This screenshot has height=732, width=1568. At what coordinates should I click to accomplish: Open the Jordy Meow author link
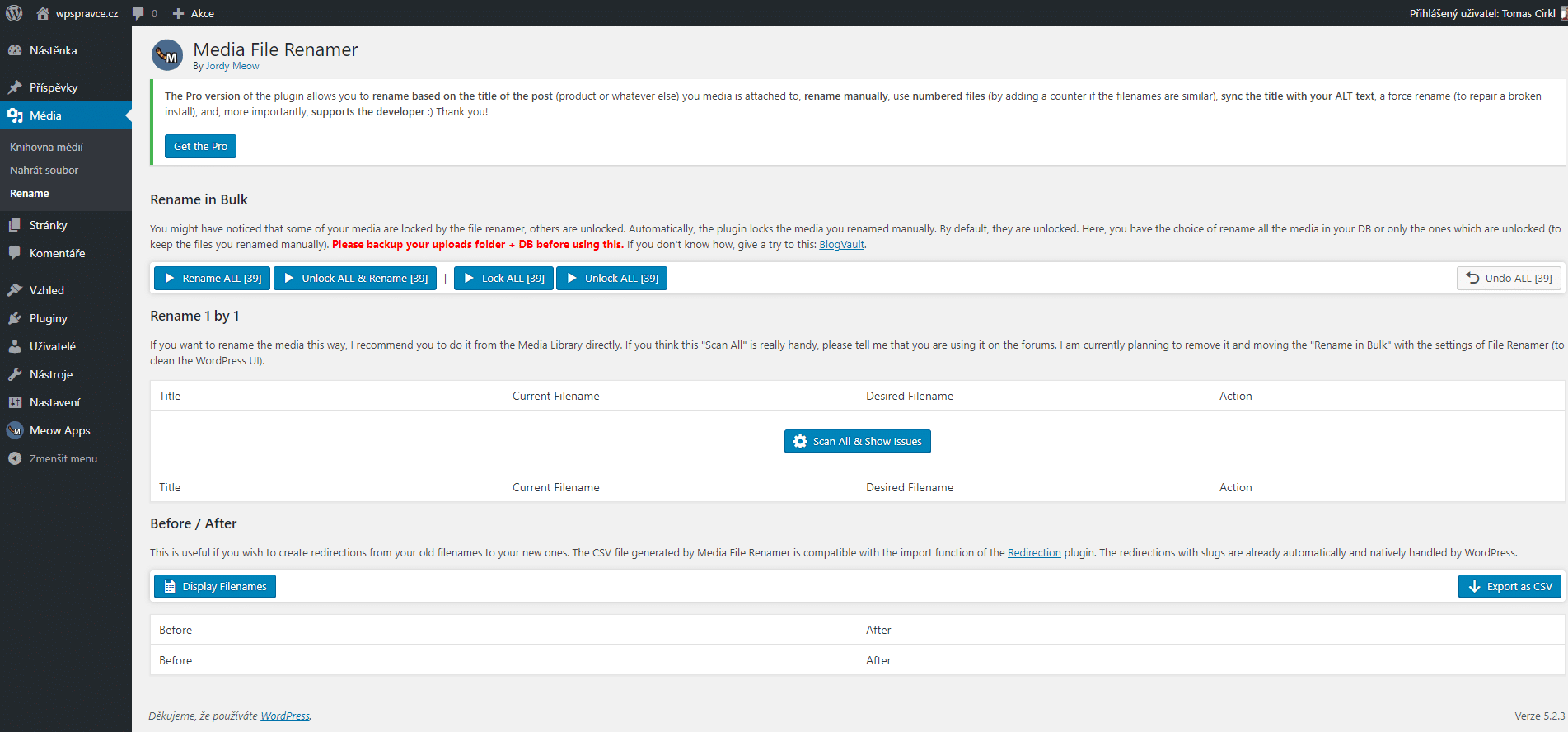click(232, 66)
